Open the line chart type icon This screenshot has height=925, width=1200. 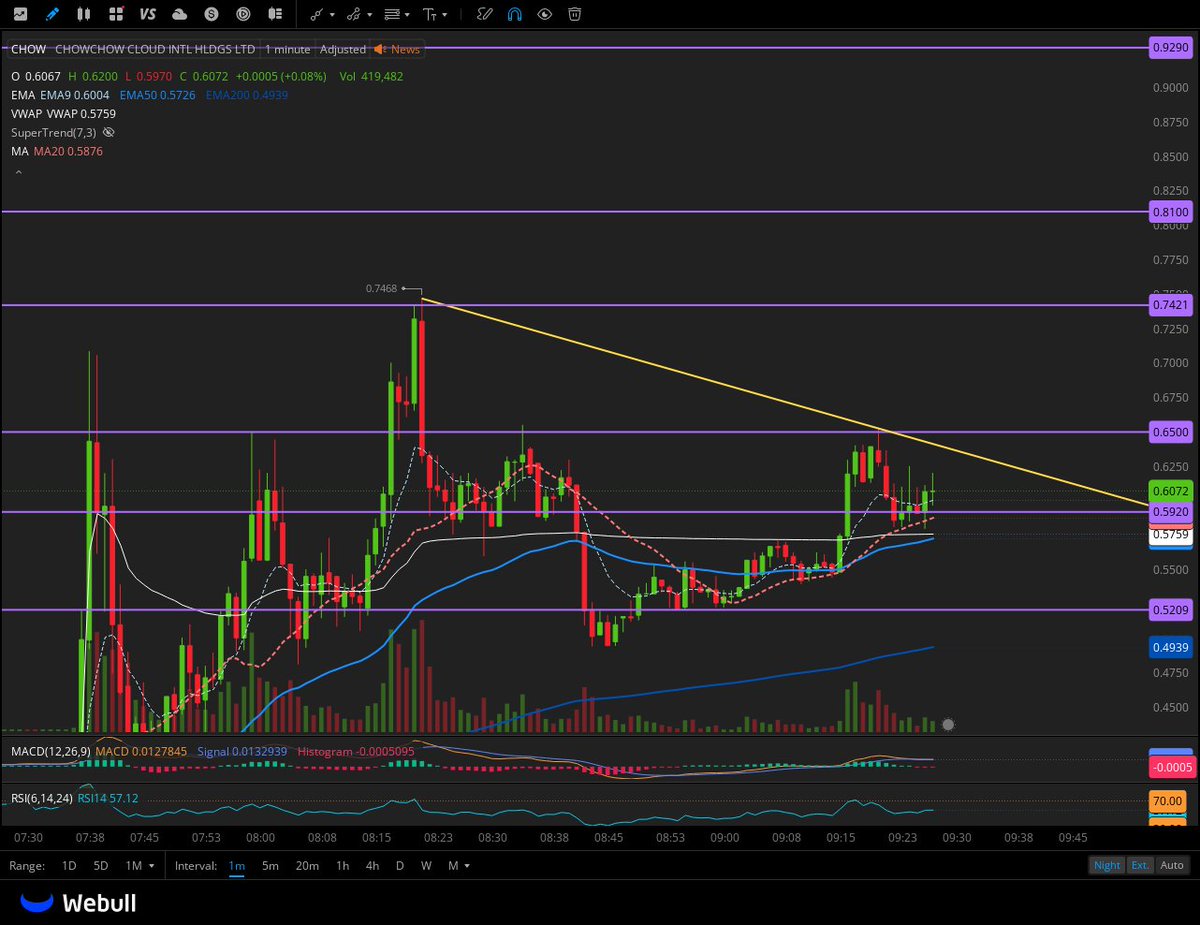tap(21, 14)
